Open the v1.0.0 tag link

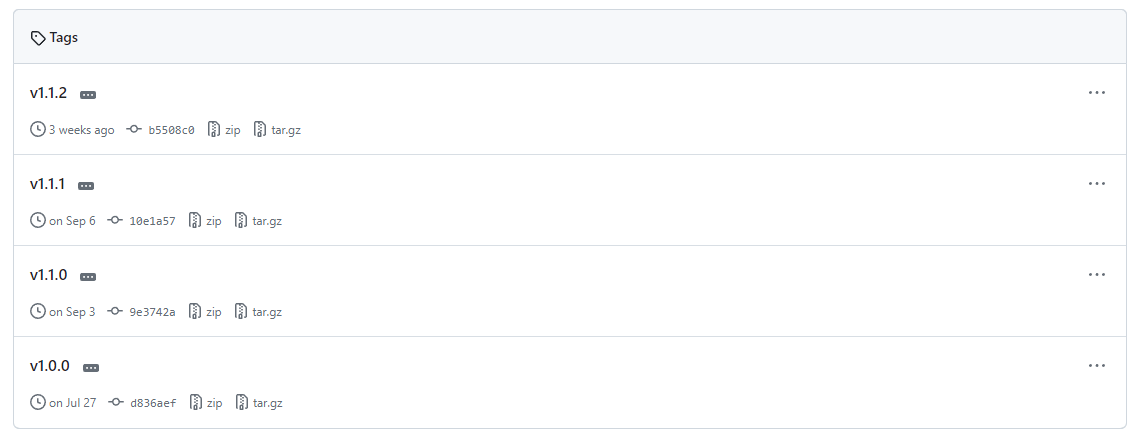pos(49,366)
